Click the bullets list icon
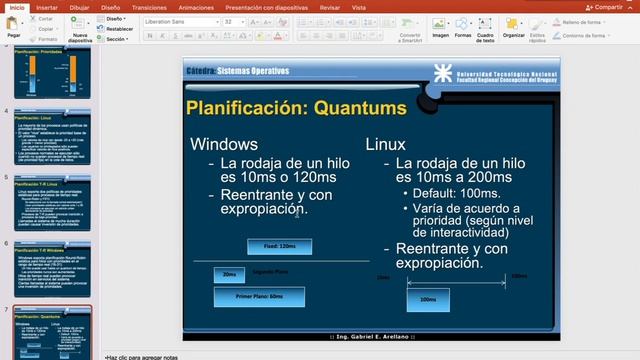 click(302, 22)
